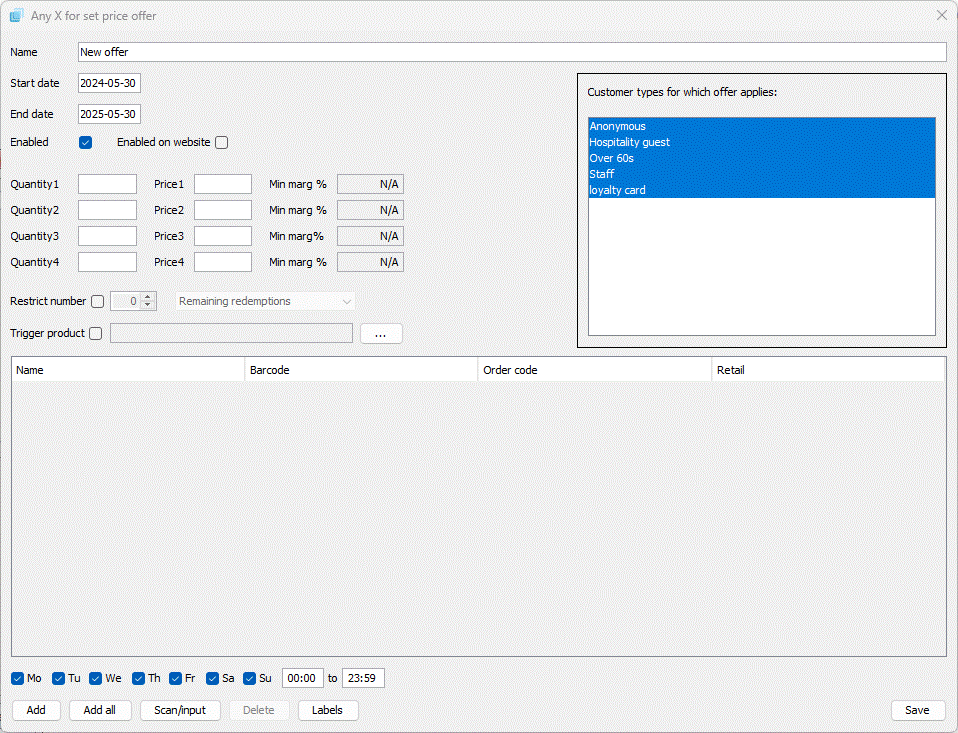958x733 pixels.
Task: Click the Labels button
Action: click(x=327, y=710)
